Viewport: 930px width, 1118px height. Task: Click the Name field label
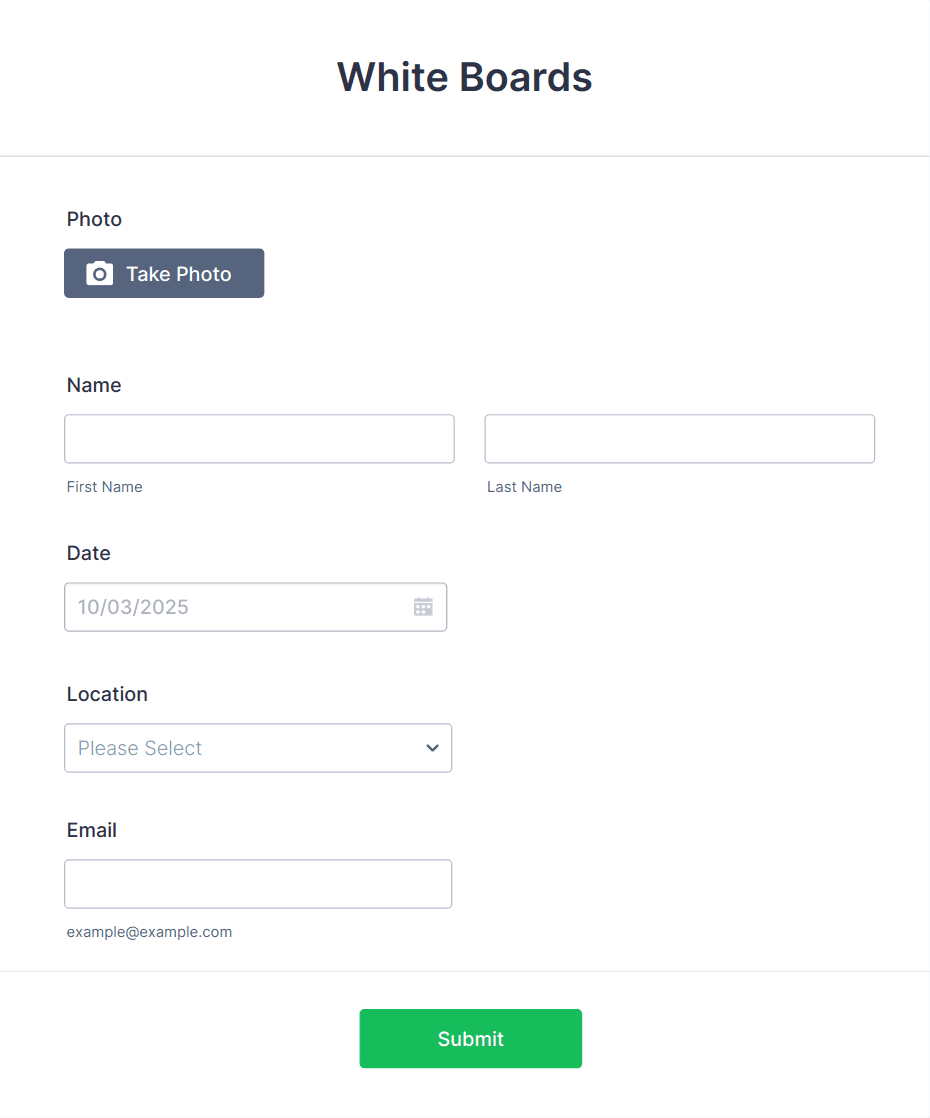pyautogui.click(x=93, y=384)
